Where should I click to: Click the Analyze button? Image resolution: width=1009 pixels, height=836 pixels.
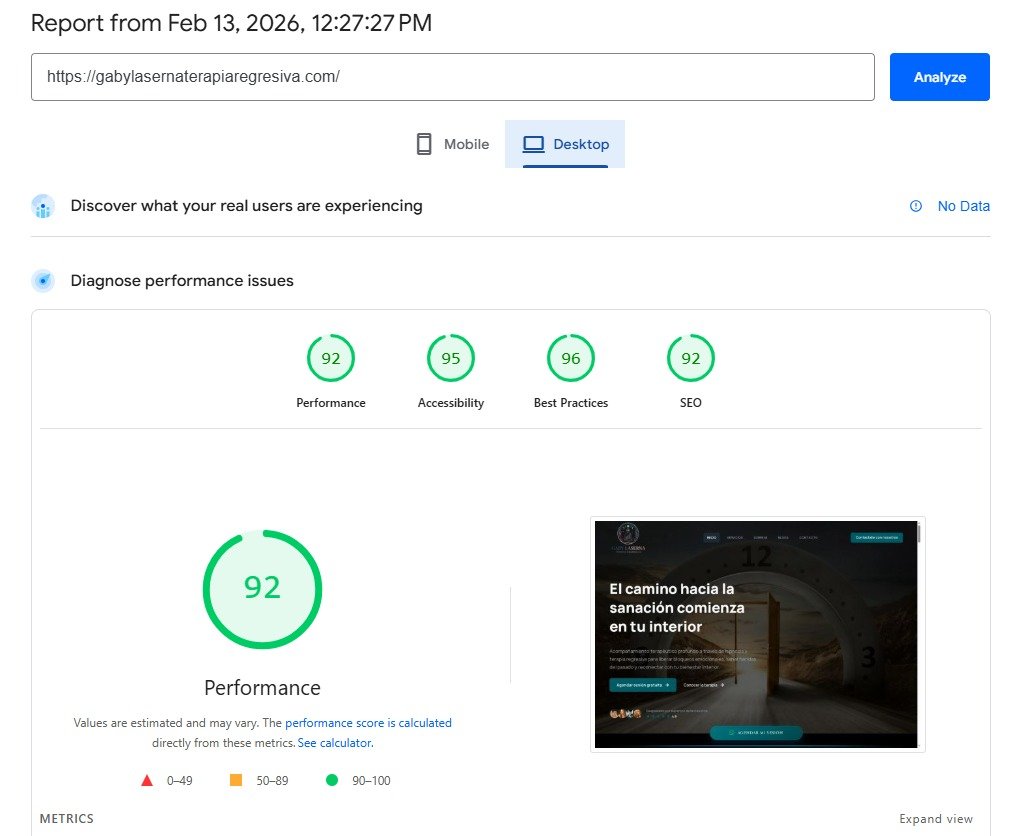[938, 76]
